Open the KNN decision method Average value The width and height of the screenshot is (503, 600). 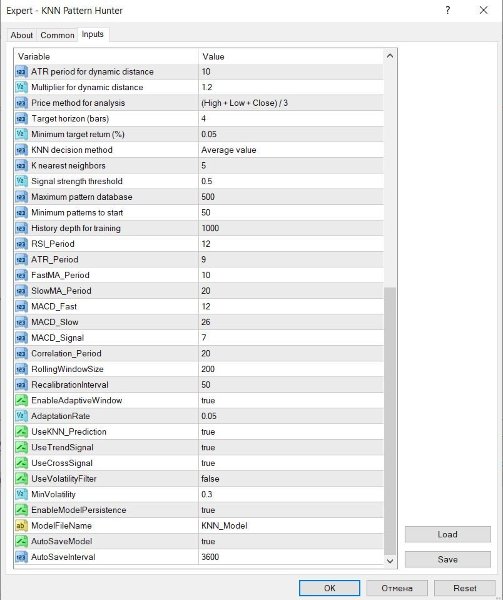pyautogui.click(x=291, y=150)
